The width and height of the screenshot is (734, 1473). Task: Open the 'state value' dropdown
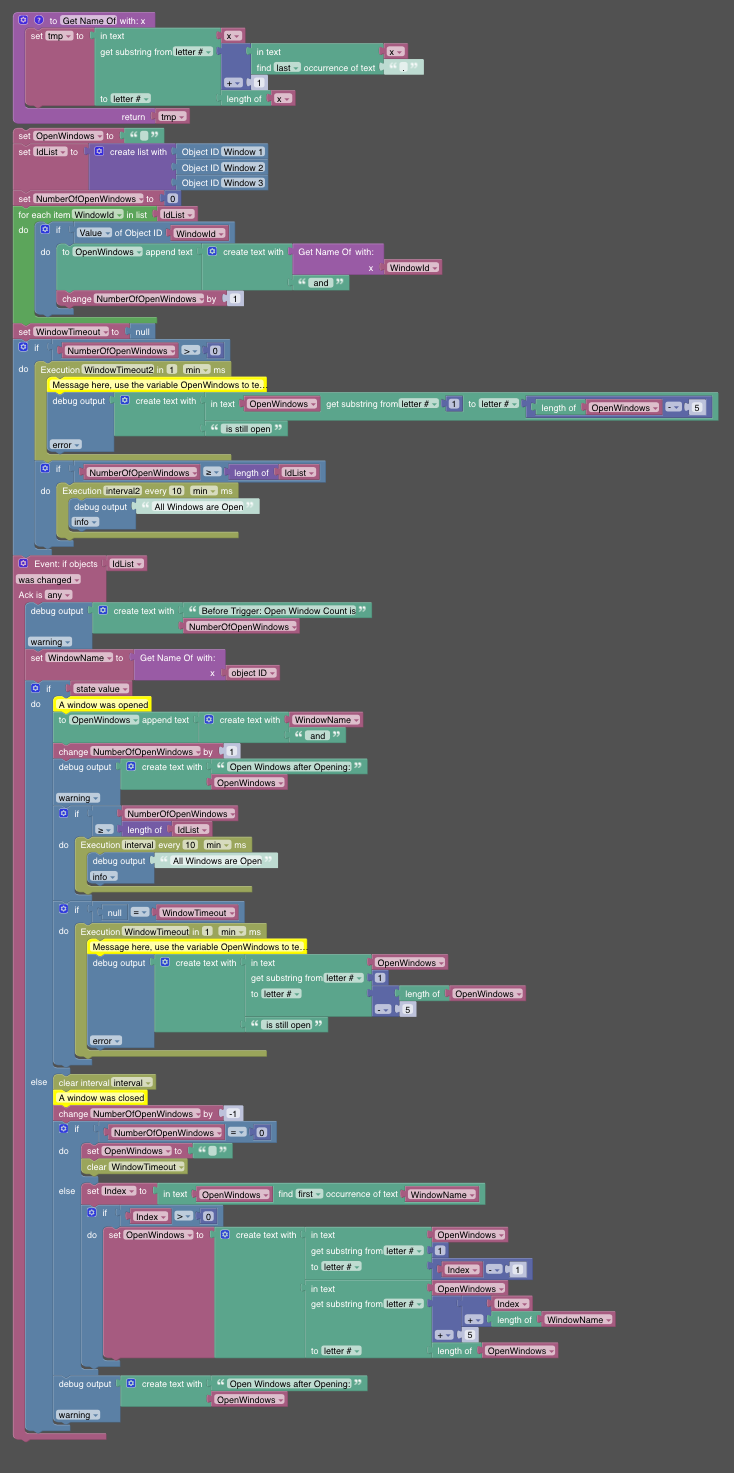(102, 689)
